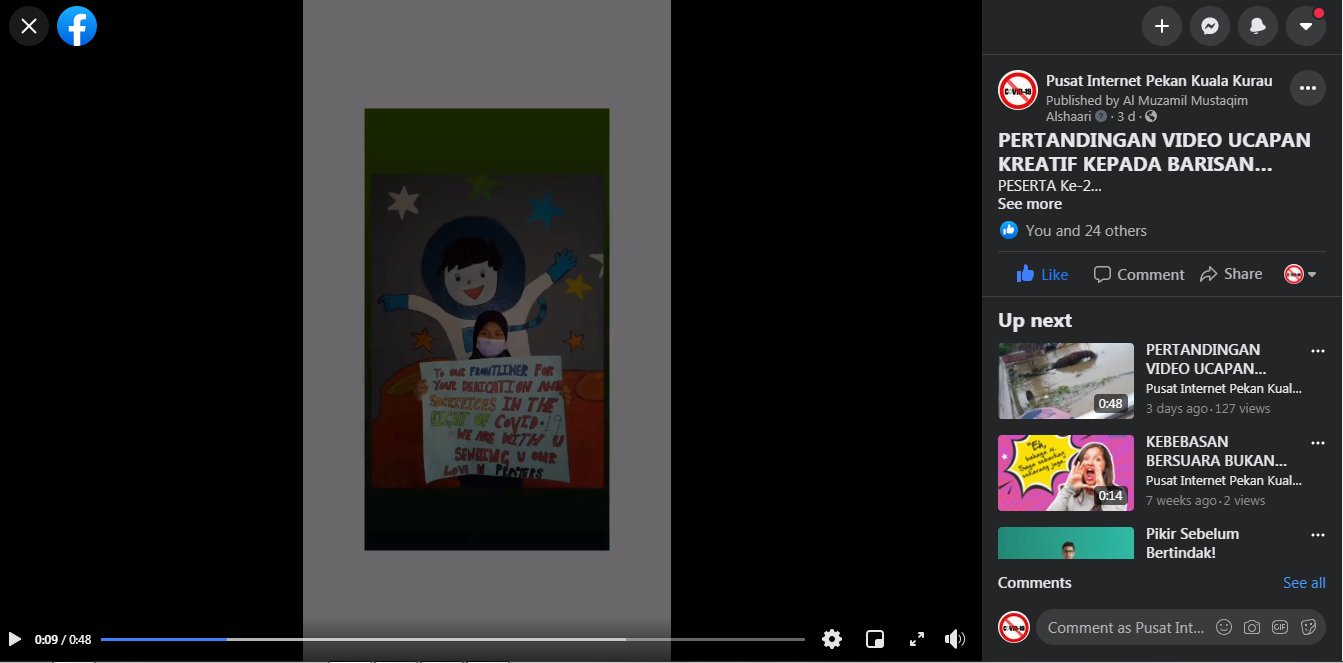Unlike the post with Like button

[1042, 274]
